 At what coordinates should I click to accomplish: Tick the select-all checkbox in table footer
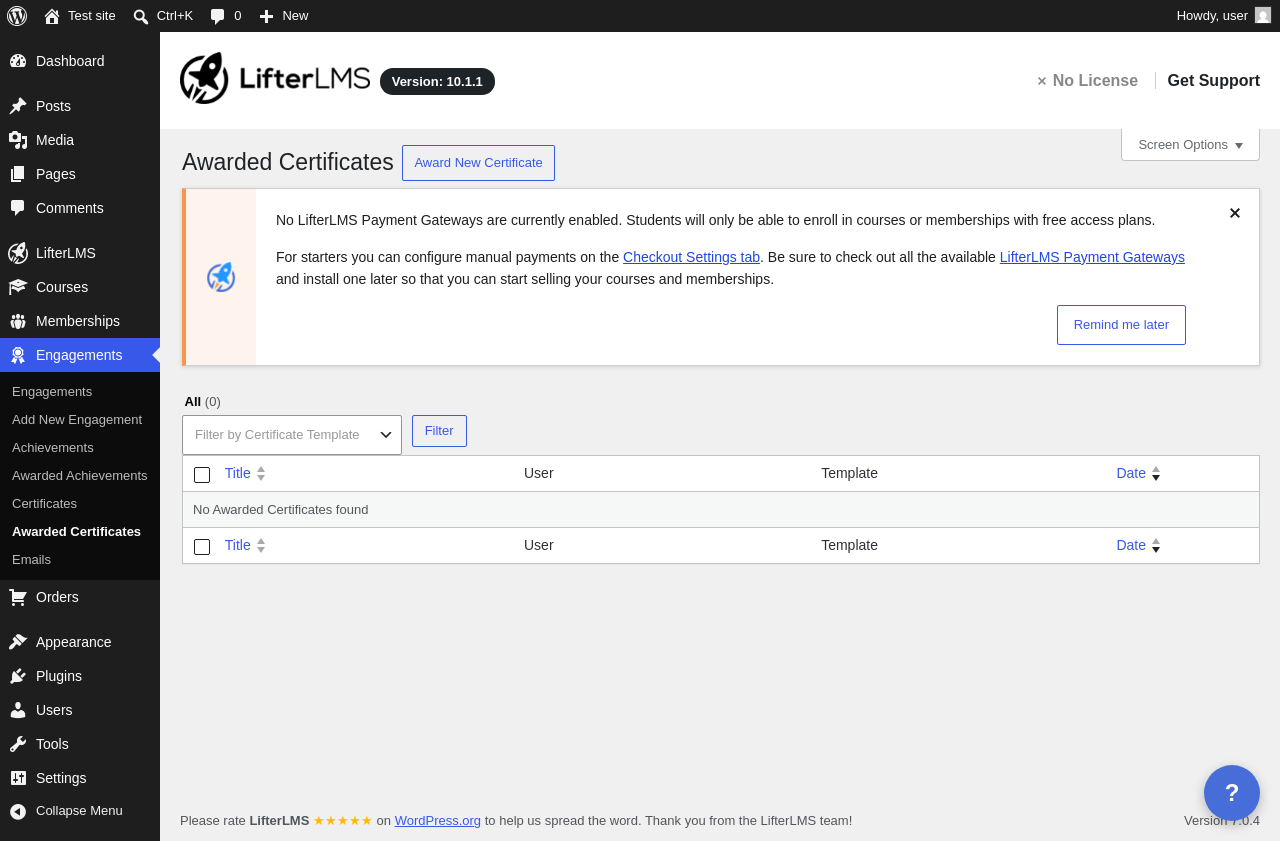click(202, 547)
